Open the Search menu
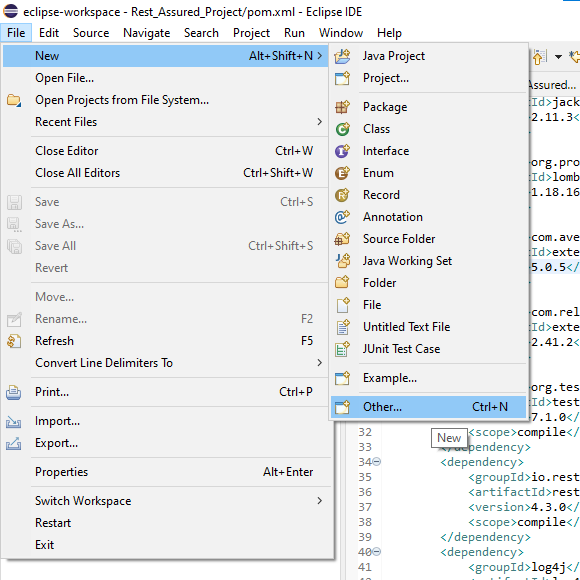Image resolution: width=580 pixels, height=580 pixels. (x=201, y=33)
